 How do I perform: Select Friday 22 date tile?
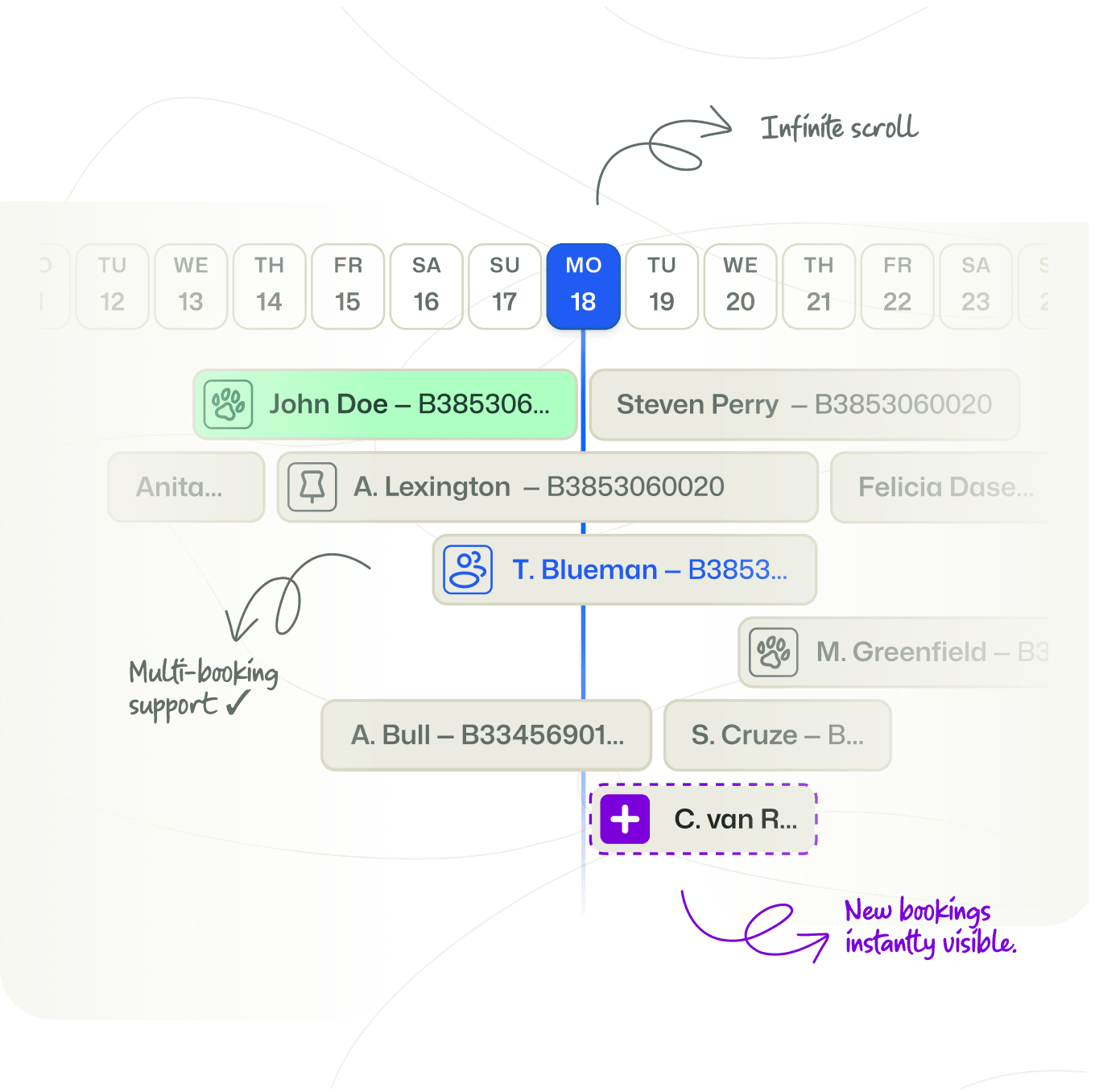[898, 286]
